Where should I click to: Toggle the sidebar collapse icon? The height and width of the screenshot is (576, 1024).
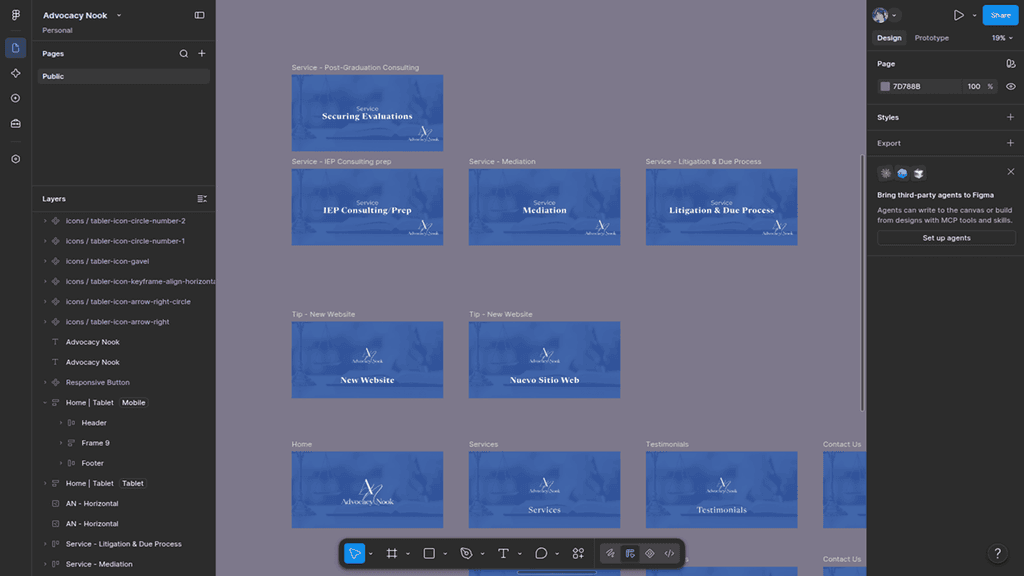(199, 15)
